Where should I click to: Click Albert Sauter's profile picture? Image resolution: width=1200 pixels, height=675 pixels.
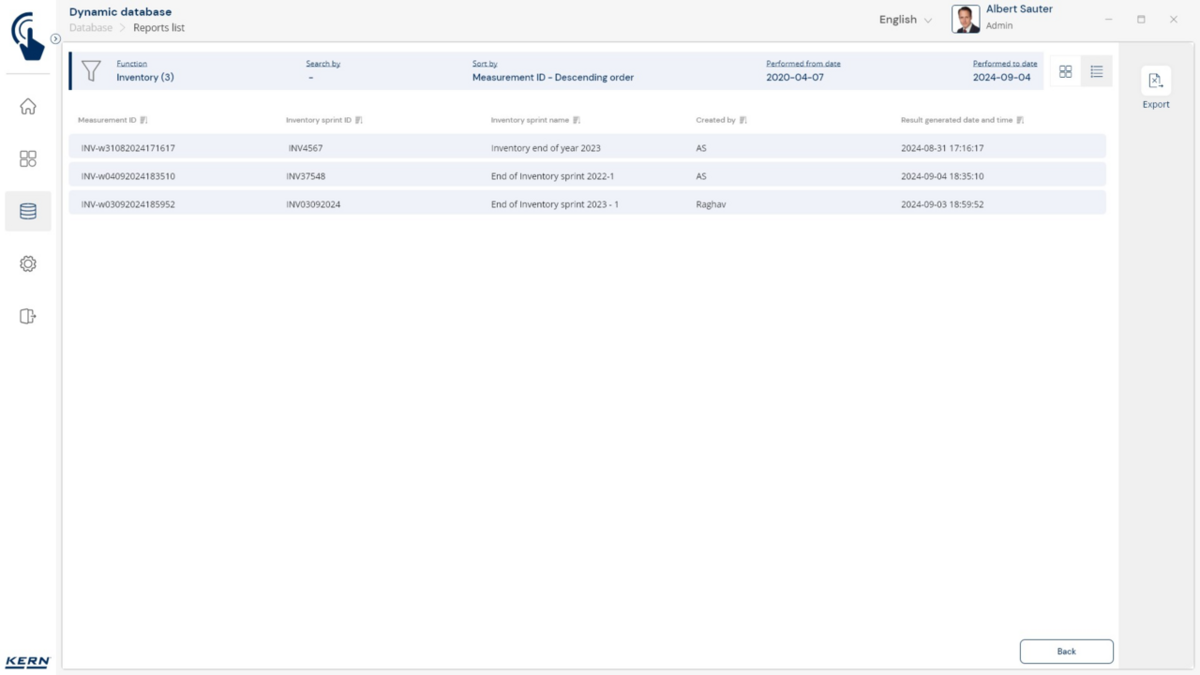(x=966, y=19)
